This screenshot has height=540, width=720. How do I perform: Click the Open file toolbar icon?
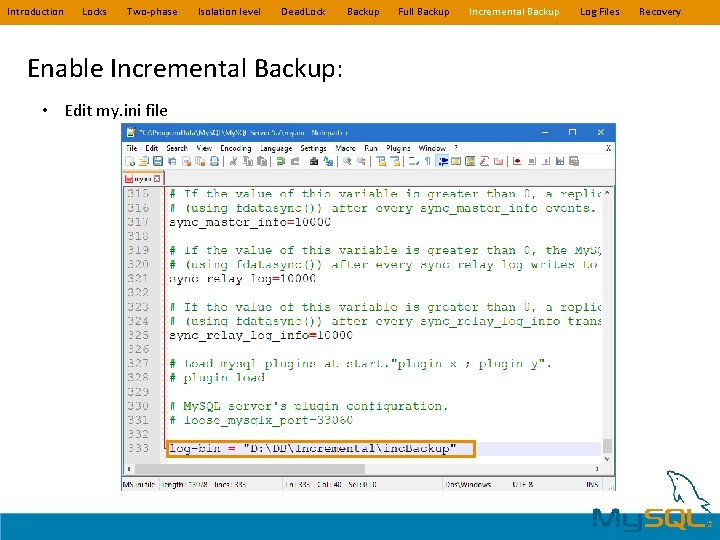click(144, 161)
